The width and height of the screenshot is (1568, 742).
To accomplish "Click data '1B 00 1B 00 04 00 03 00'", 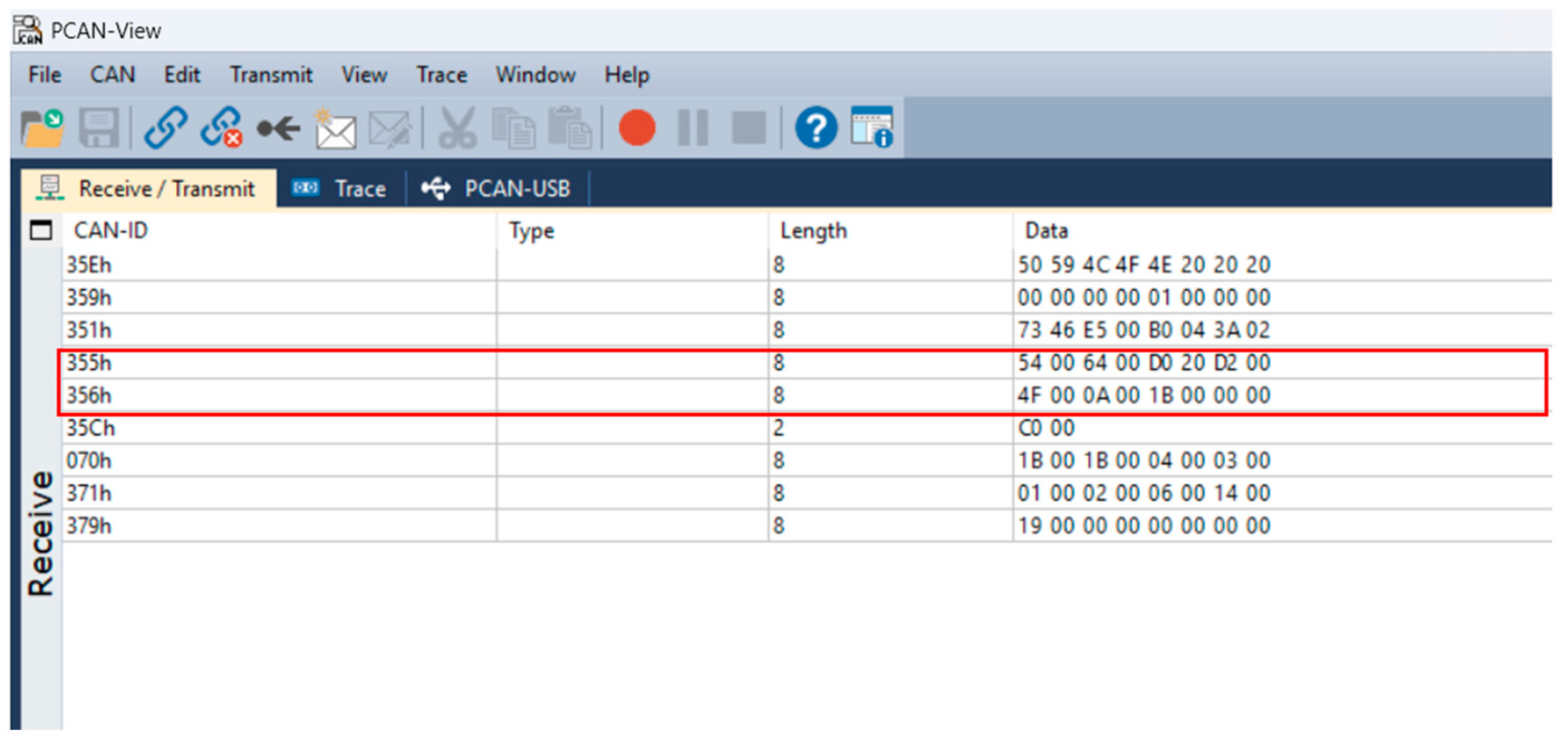I will tap(1144, 460).
